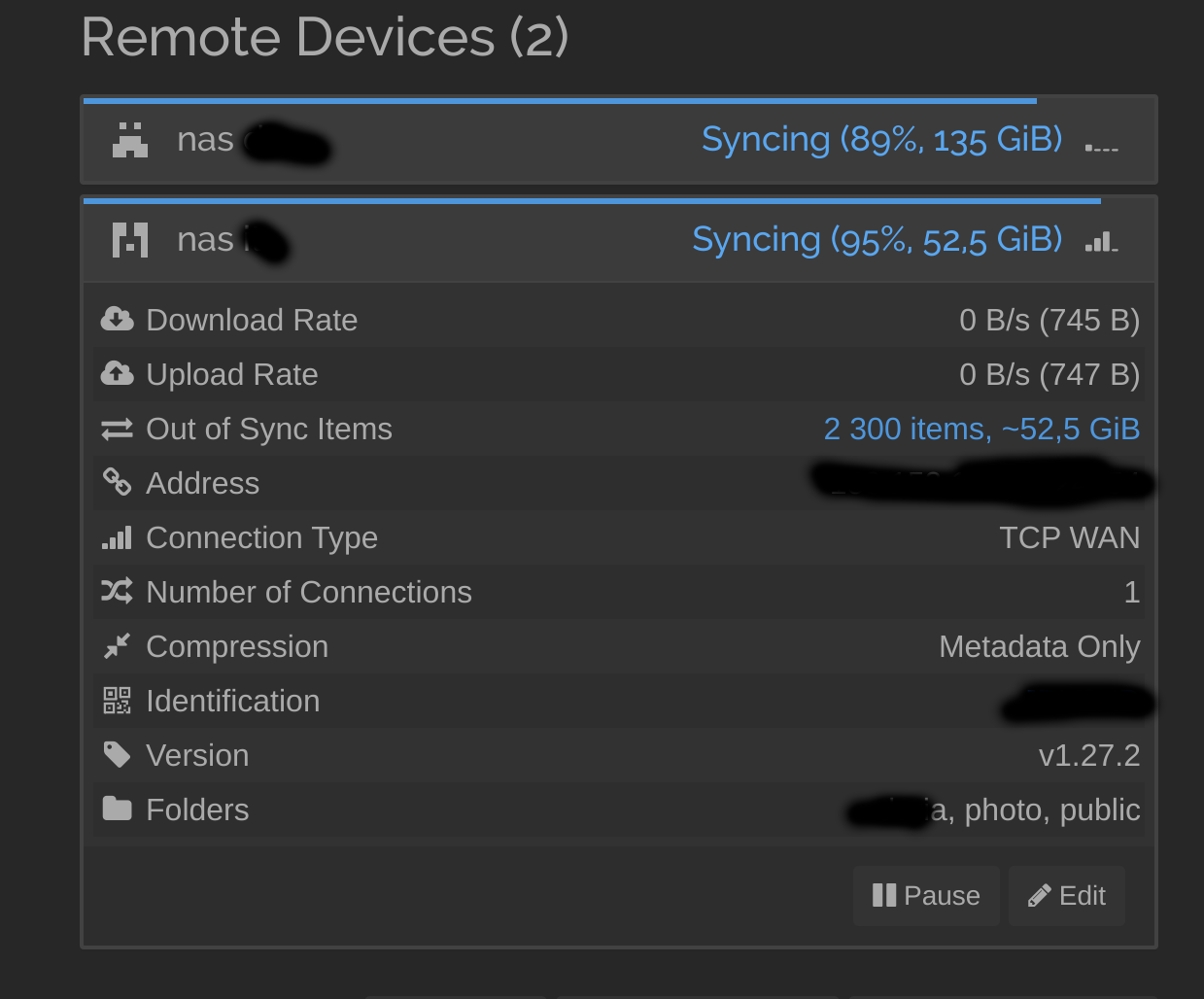Click the Download Rate cloud icon
Screen dimensions: 1204x999
pyautogui.click(x=118, y=319)
